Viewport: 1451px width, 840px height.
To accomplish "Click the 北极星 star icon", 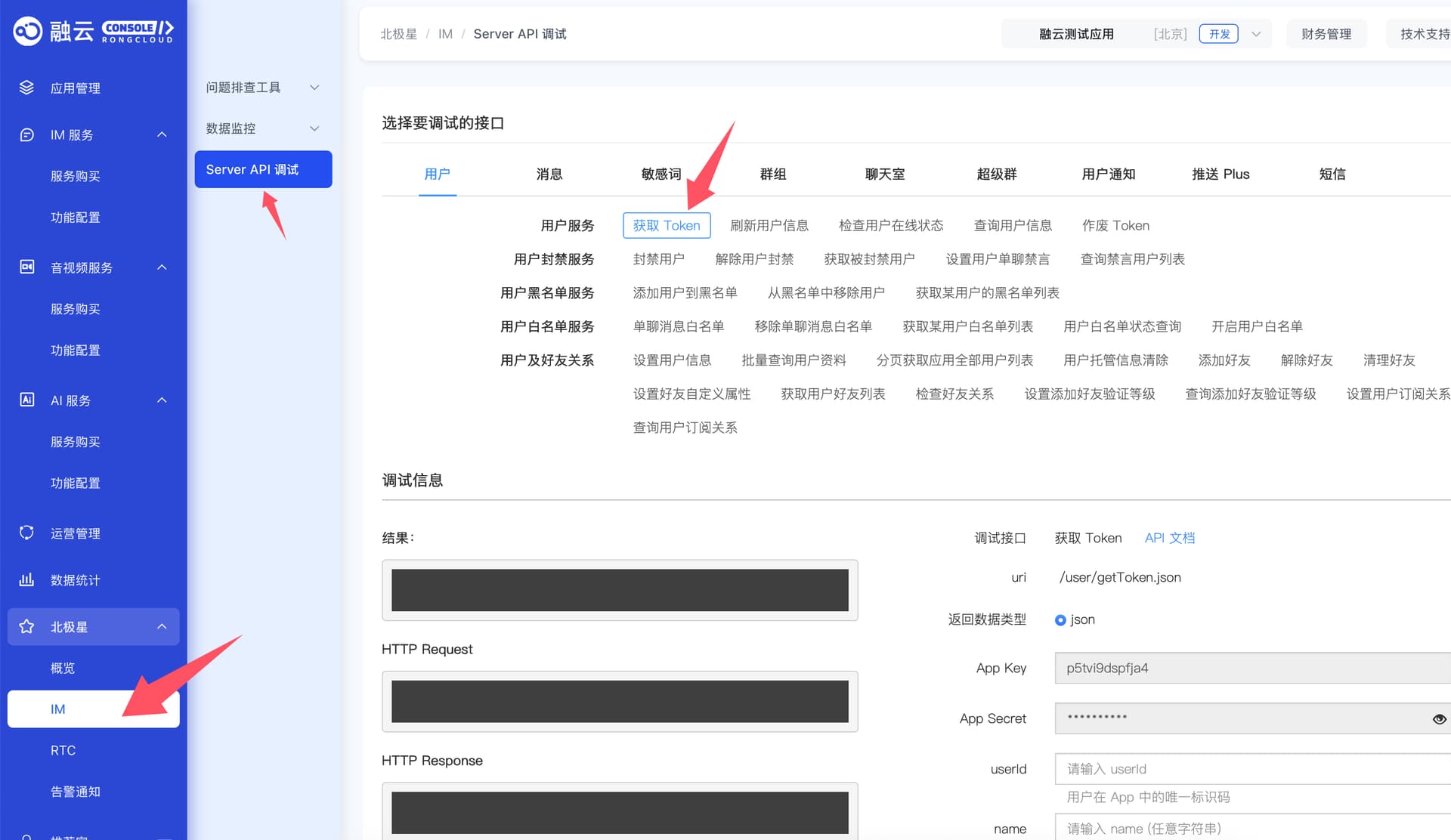I will tap(26, 626).
